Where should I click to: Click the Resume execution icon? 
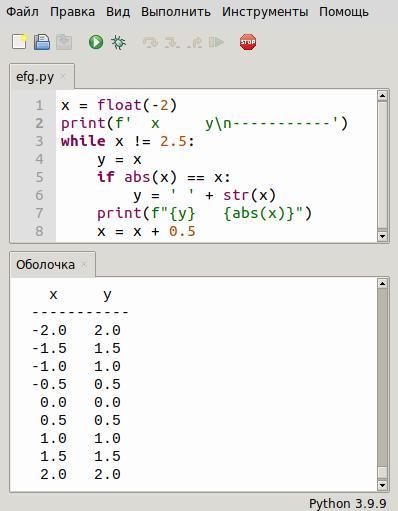pyautogui.click(x=216, y=42)
